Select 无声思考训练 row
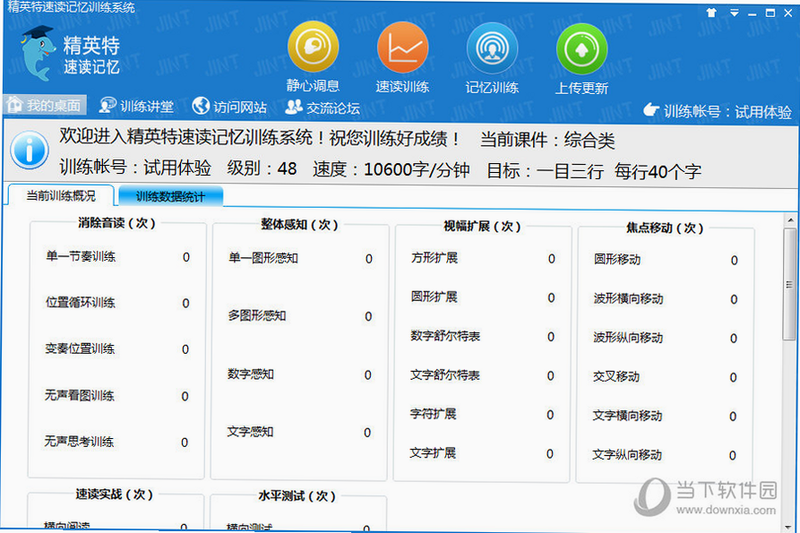800x533 pixels. click(x=116, y=442)
